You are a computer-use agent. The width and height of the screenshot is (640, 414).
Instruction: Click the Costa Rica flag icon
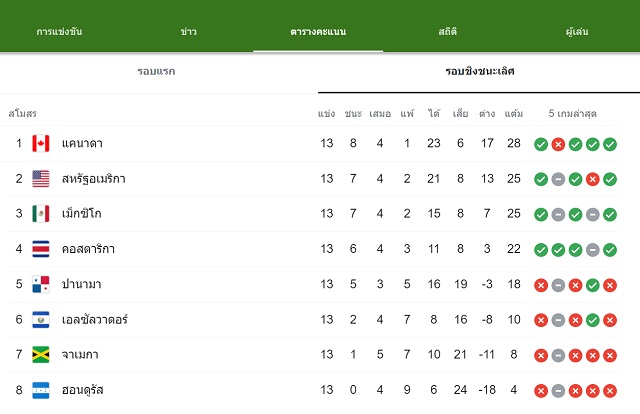pyautogui.click(x=41, y=249)
